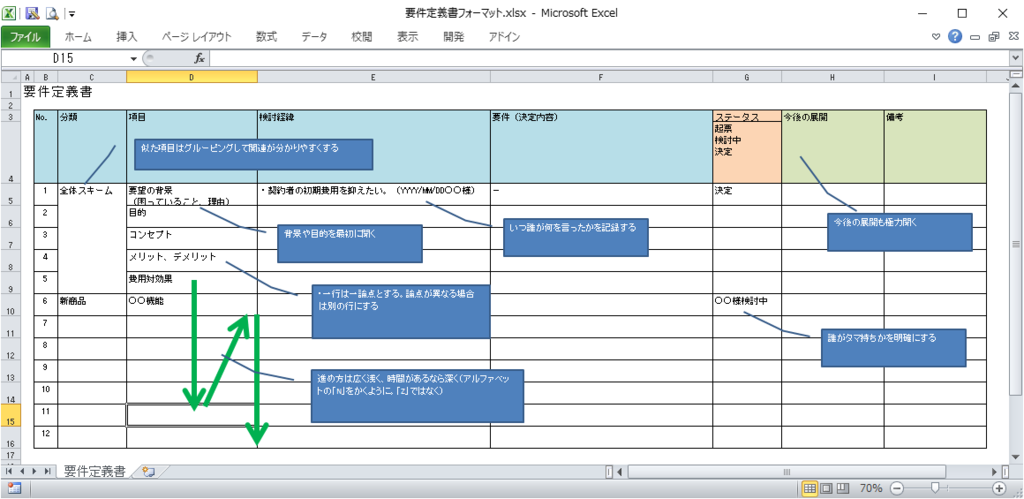Click the Excel application icon in title bar
This screenshot has width=1024, height=499.
[10, 12]
